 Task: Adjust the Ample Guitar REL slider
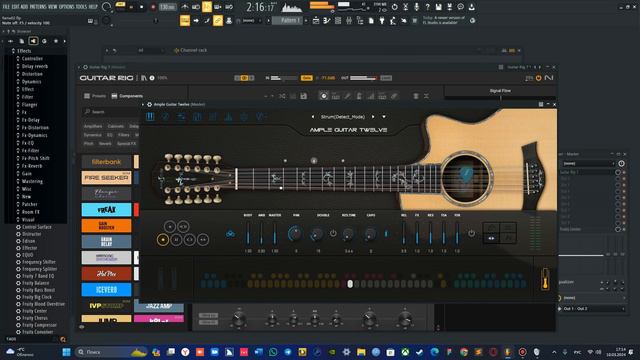(x=404, y=234)
